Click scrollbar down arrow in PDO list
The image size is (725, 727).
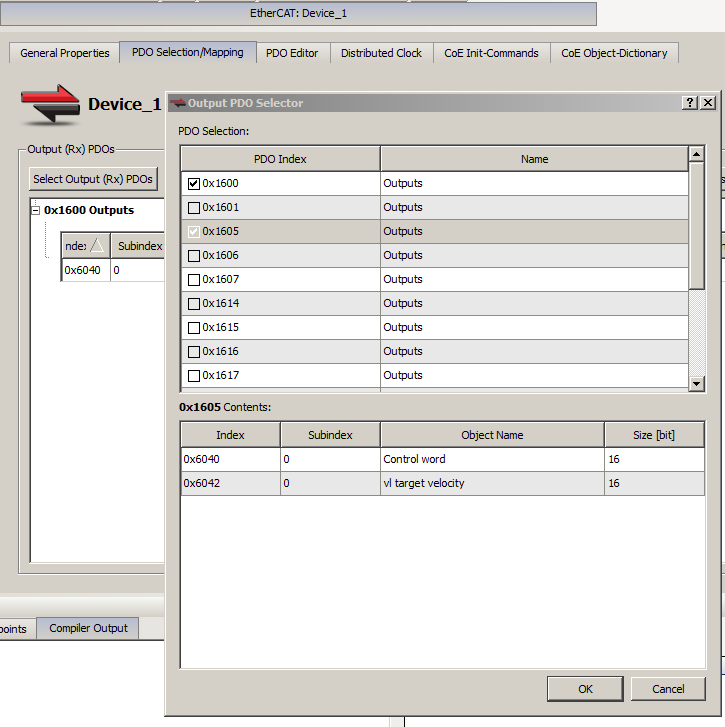[696, 383]
